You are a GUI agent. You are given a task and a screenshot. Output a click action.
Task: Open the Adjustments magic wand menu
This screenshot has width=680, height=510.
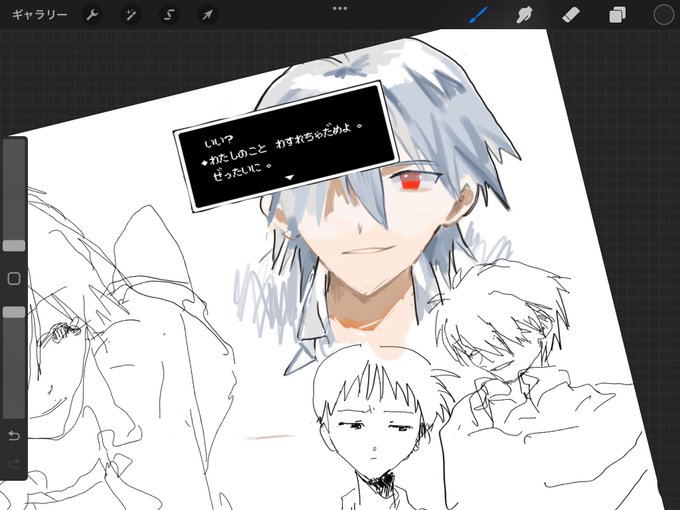[x=131, y=15]
